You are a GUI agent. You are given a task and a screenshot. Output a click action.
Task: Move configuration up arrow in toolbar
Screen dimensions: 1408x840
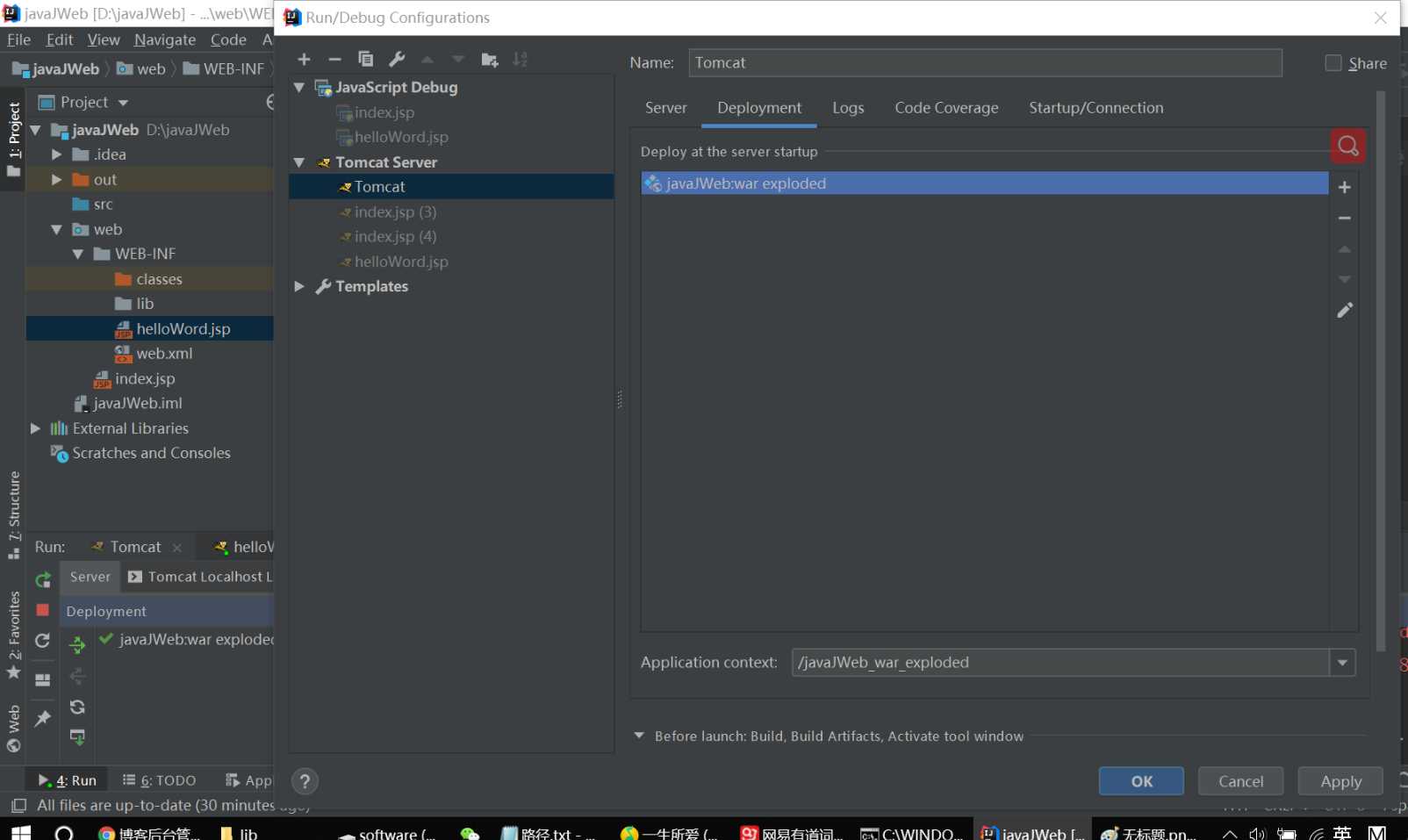click(427, 60)
